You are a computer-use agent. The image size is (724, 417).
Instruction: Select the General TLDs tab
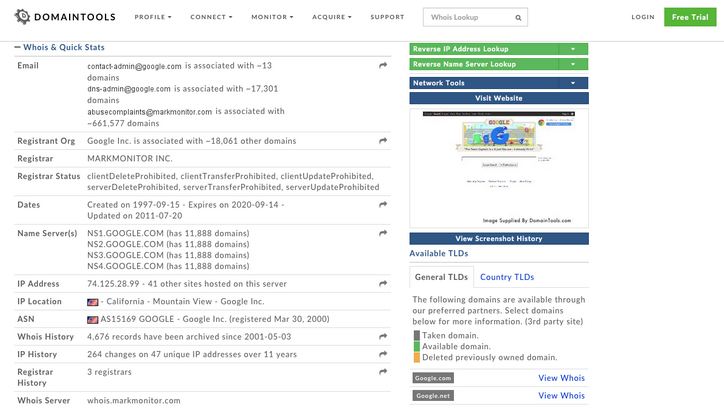(441, 277)
